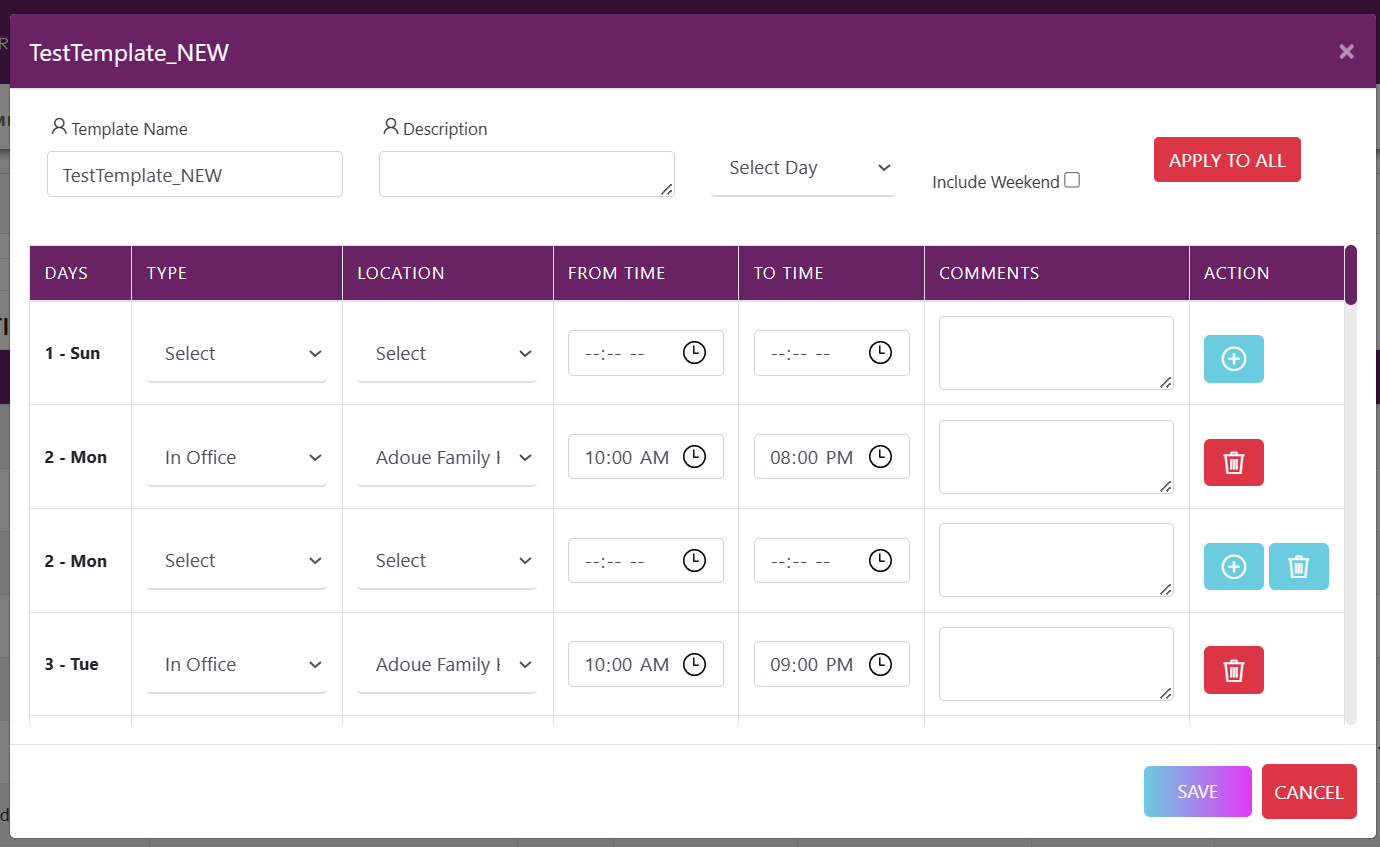This screenshot has width=1380, height=847.
Task: Open clock picker in Tuesday To Time
Action: coord(880,664)
